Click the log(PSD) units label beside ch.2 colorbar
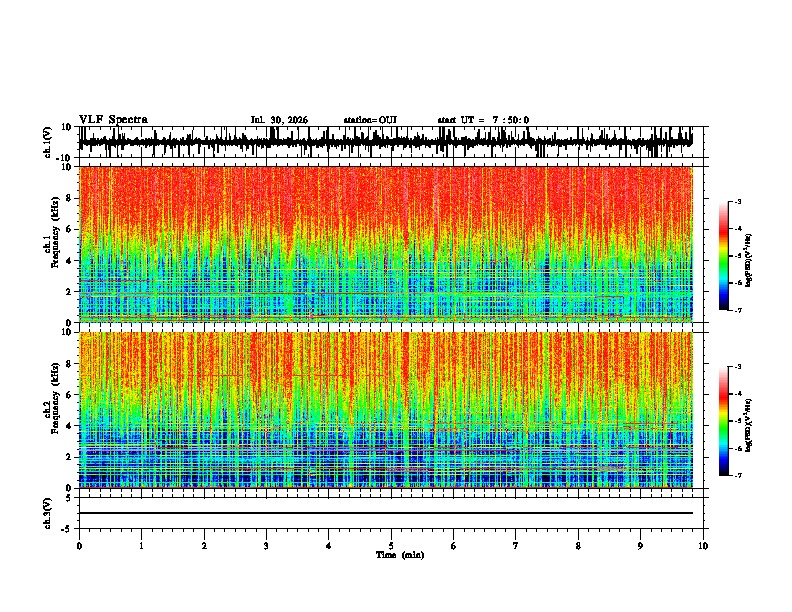This screenshot has width=792, height=612. point(748,425)
